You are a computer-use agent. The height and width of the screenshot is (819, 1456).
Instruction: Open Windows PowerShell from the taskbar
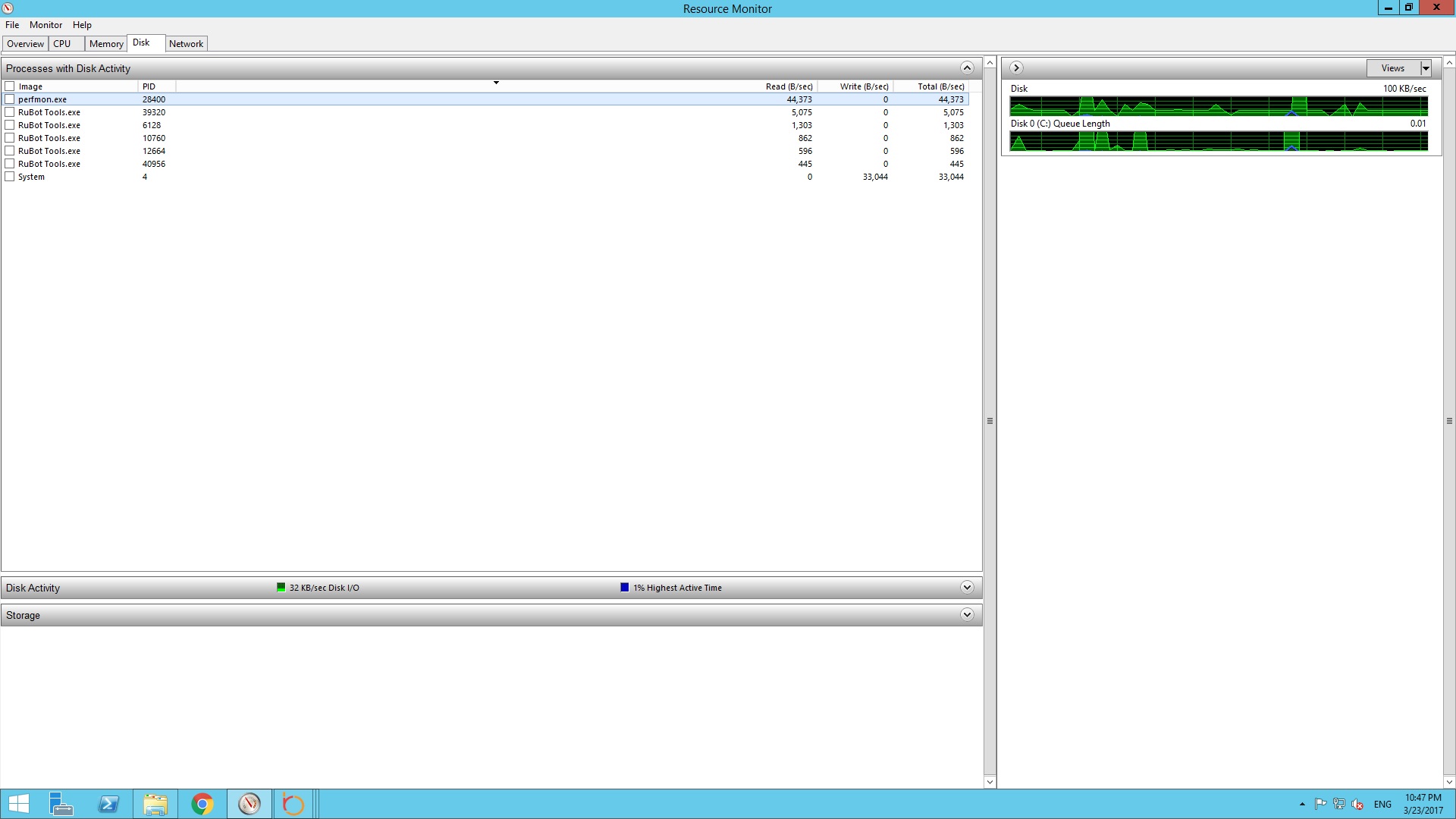tap(108, 804)
